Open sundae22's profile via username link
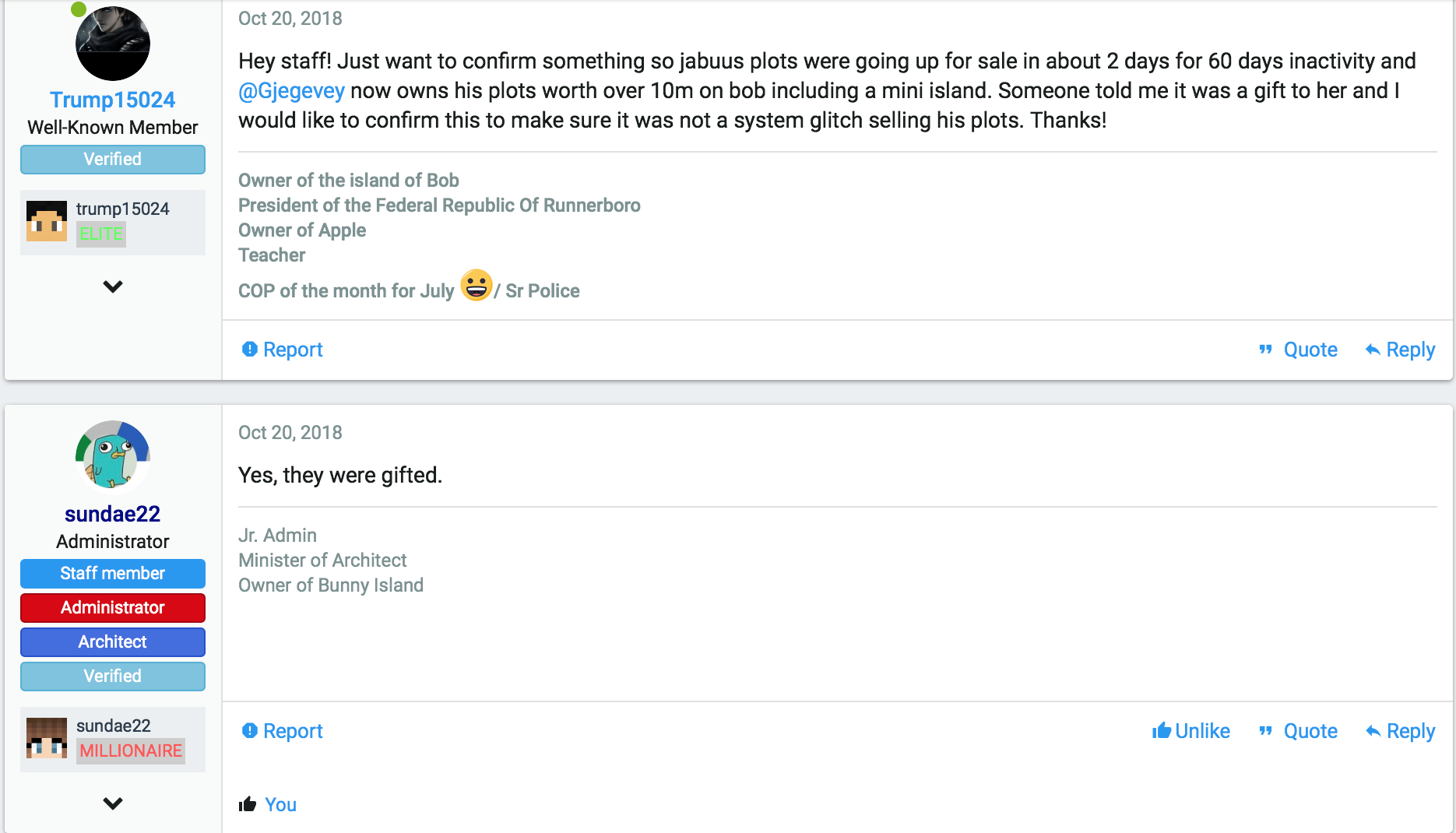Viewport: 1456px width, 833px height. [x=113, y=514]
